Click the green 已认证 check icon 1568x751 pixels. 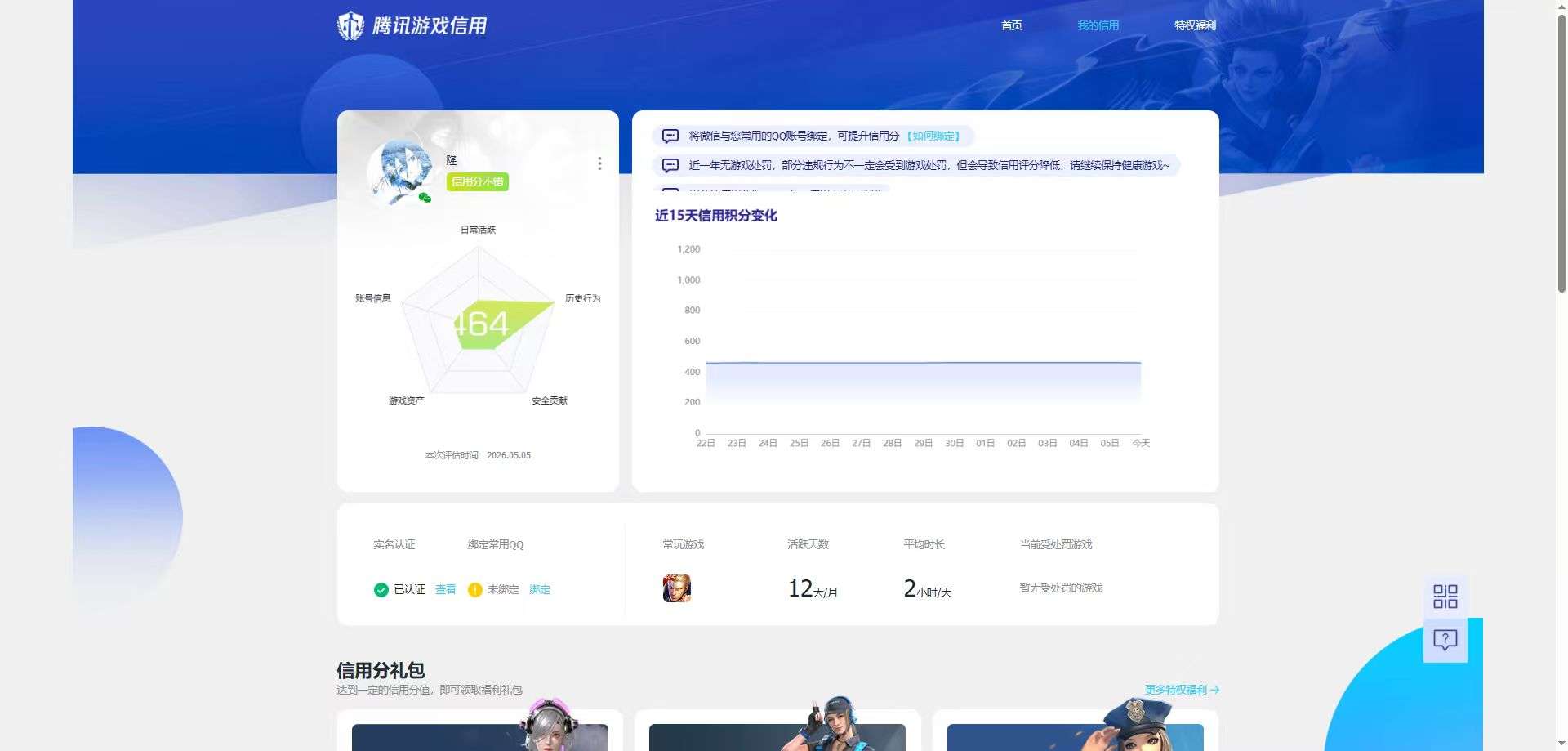point(381,590)
